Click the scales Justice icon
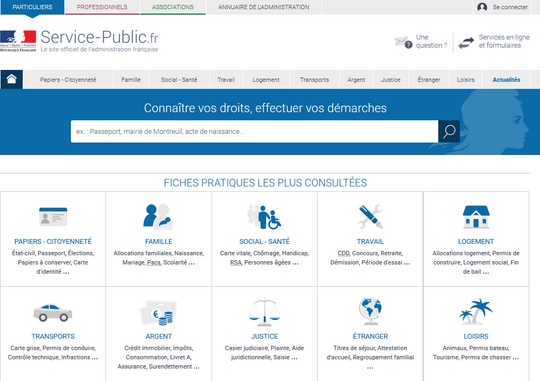 click(x=264, y=312)
